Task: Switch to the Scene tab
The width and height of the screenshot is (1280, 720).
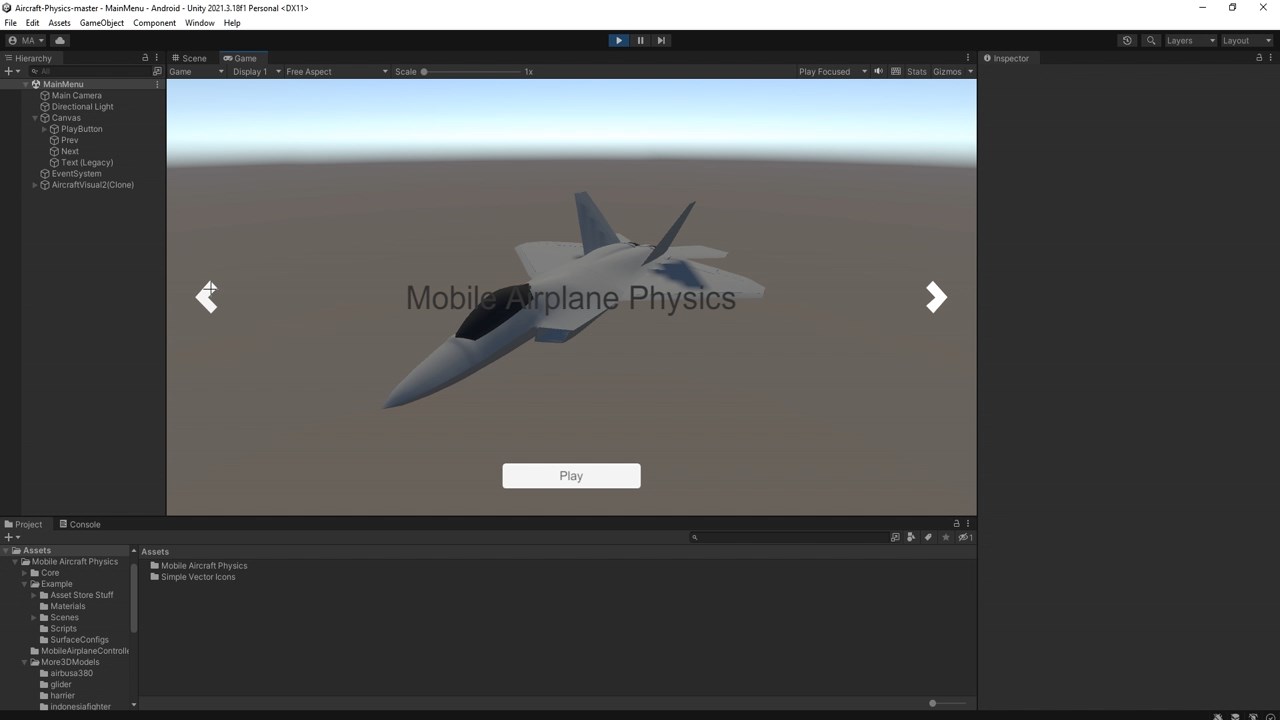Action: click(189, 58)
